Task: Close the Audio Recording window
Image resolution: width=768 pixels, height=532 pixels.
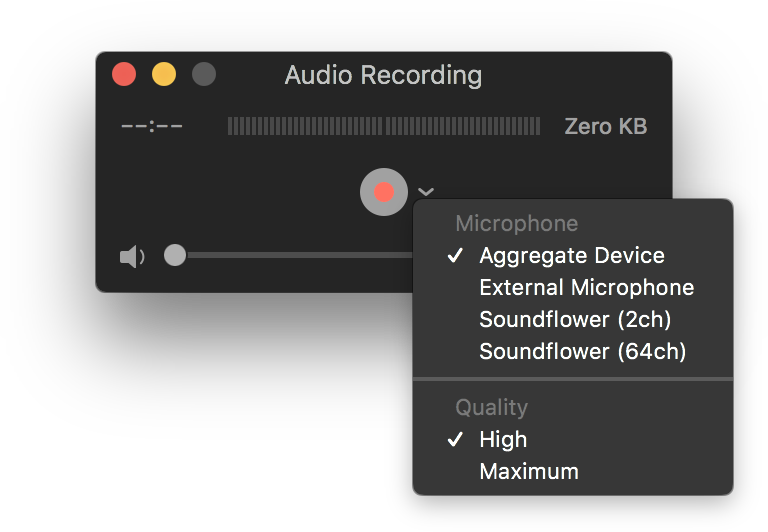Action: pyautogui.click(x=124, y=74)
